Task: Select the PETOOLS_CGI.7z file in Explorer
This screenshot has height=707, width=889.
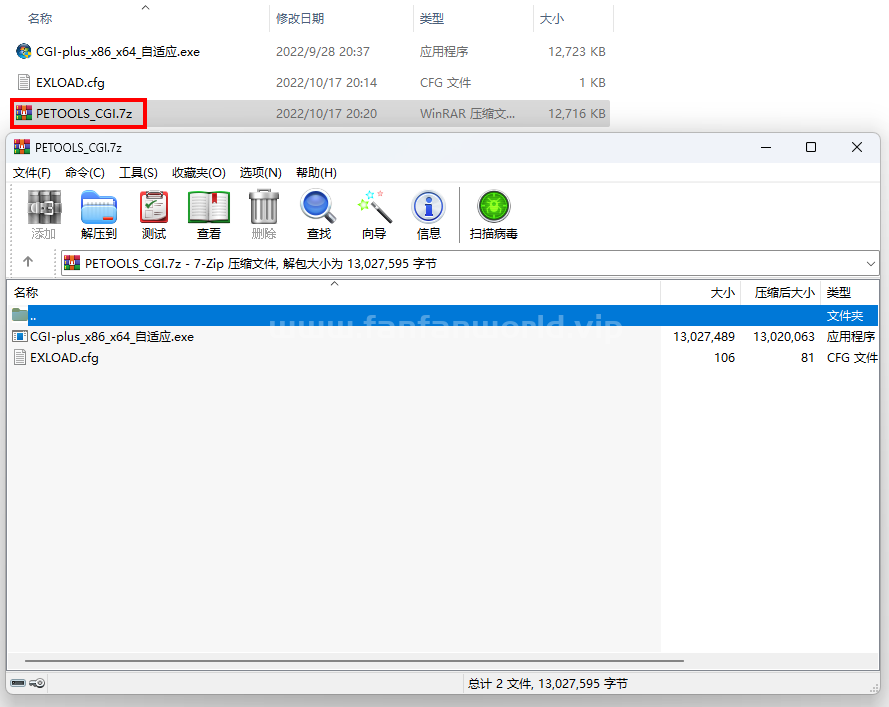Action: click(84, 113)
